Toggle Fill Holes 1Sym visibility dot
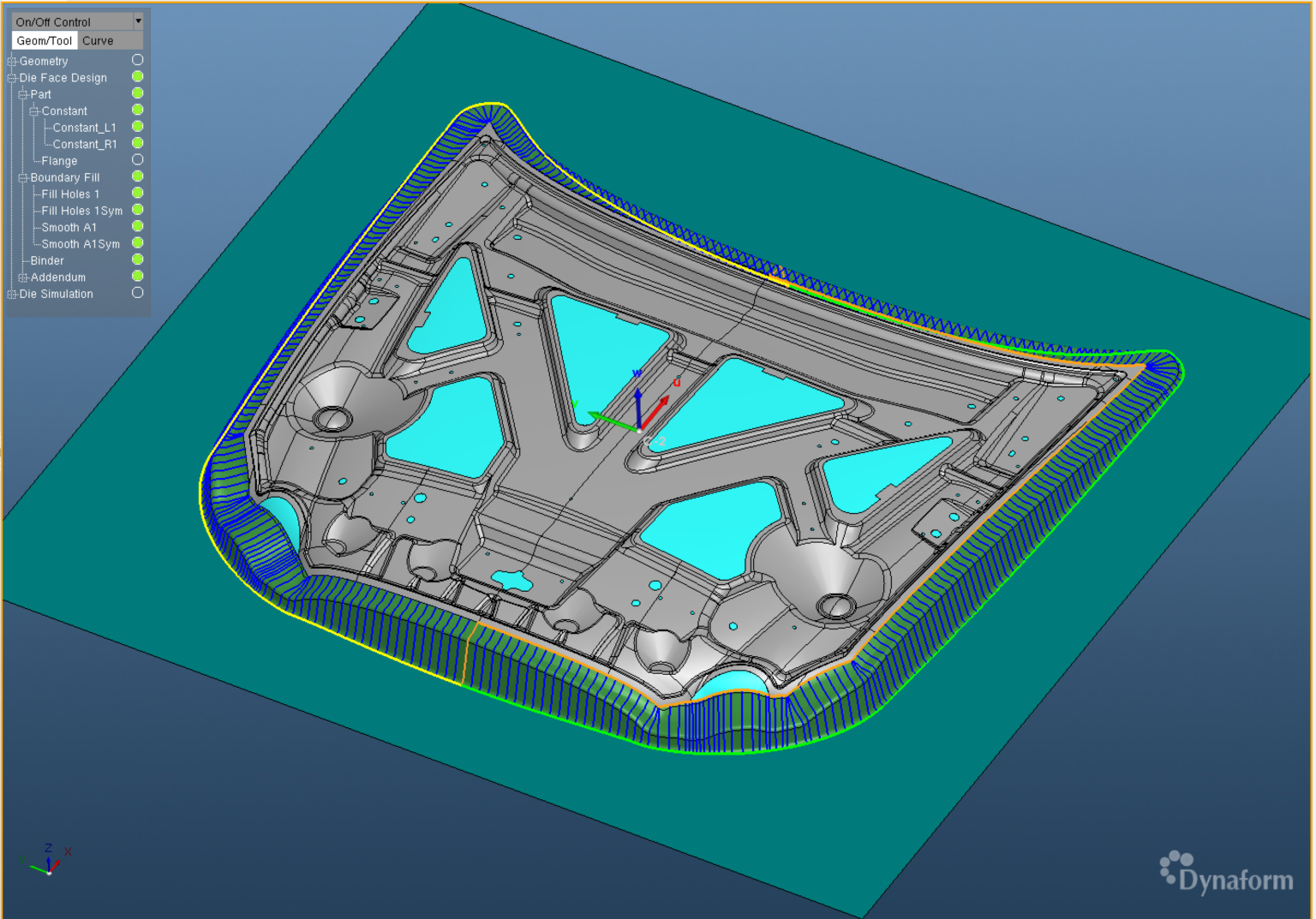The height and width of the screenshot is (919, 1316). tap(137, 210)
